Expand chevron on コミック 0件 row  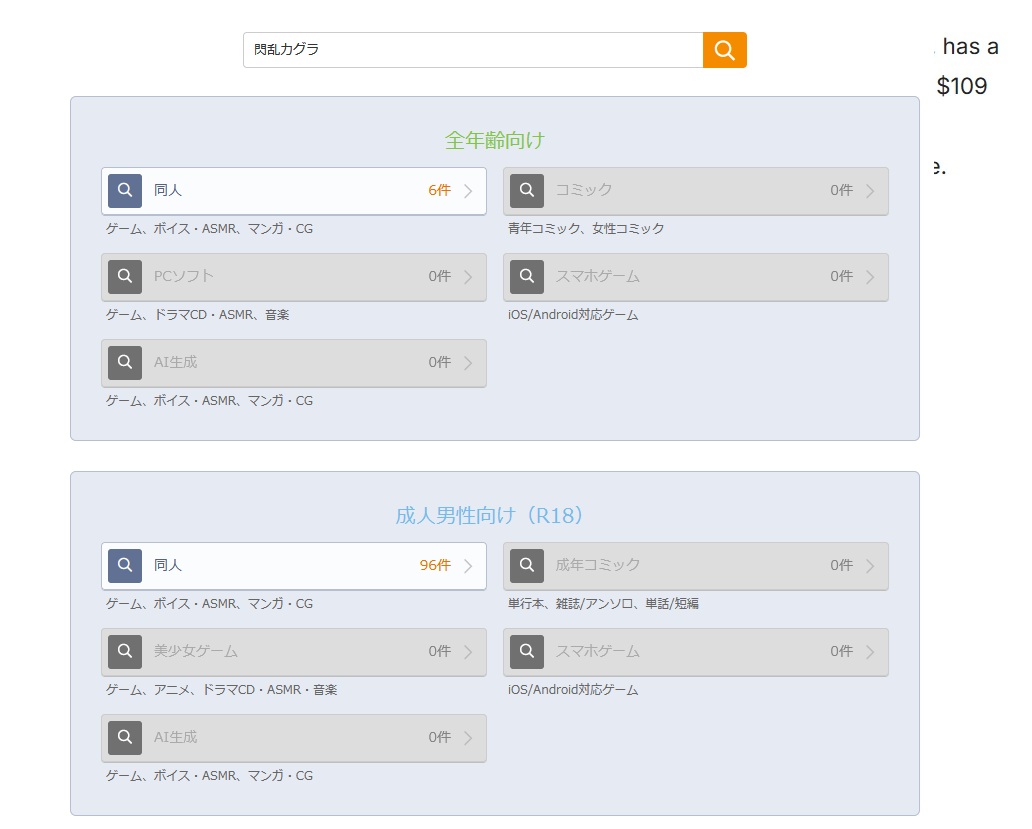(x=870, y=191)
